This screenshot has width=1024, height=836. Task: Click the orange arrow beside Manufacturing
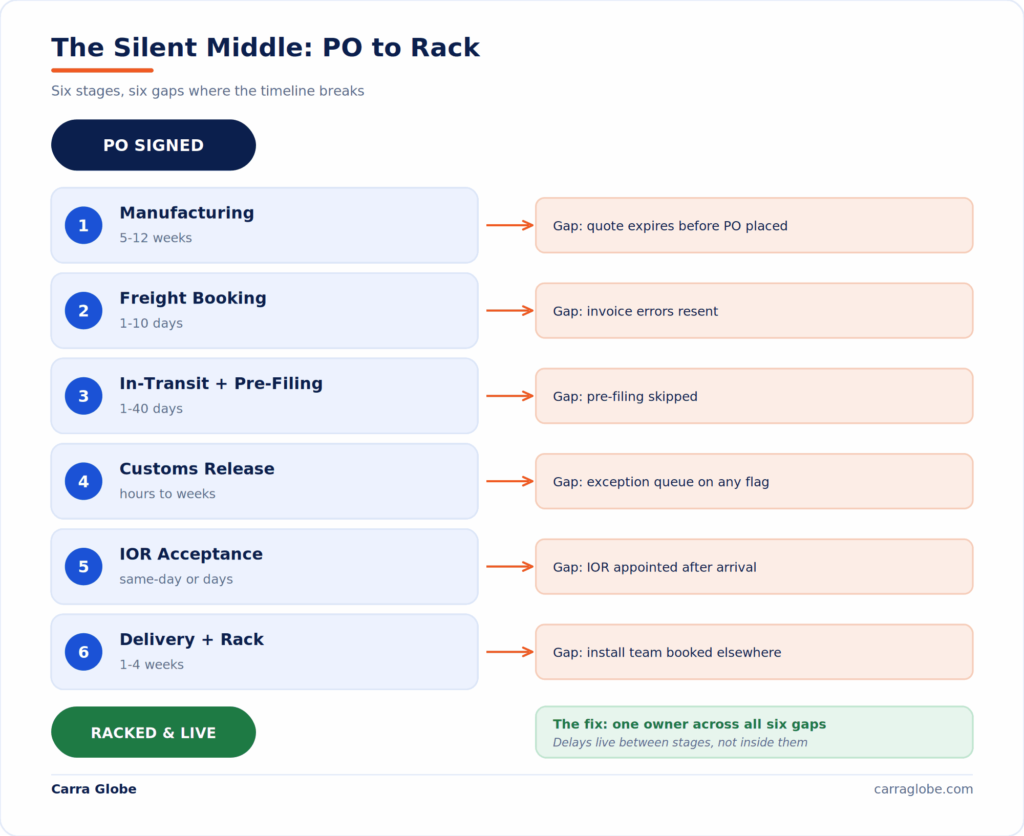coord(510,225)
